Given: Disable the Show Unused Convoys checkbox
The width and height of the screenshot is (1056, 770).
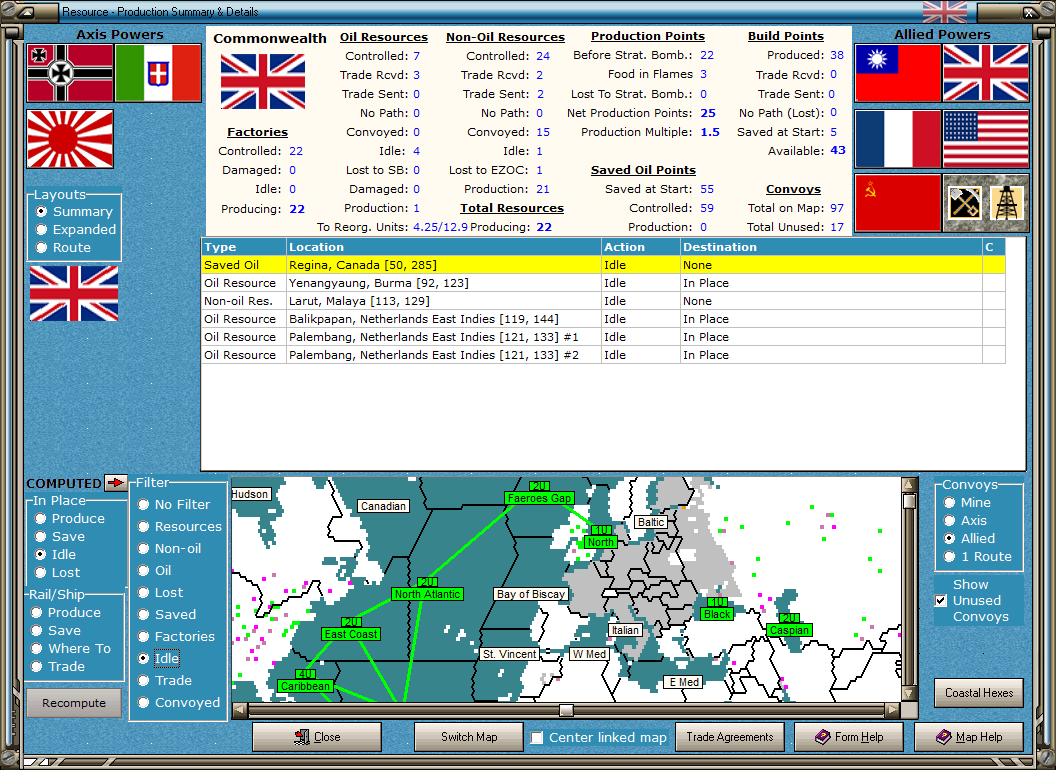Looking at the screenshot, I should point(941,600).
